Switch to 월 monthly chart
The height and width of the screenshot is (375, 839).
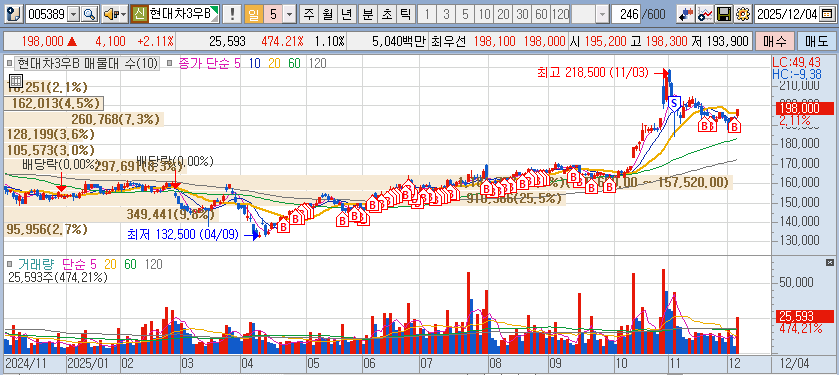click(327, 14)
